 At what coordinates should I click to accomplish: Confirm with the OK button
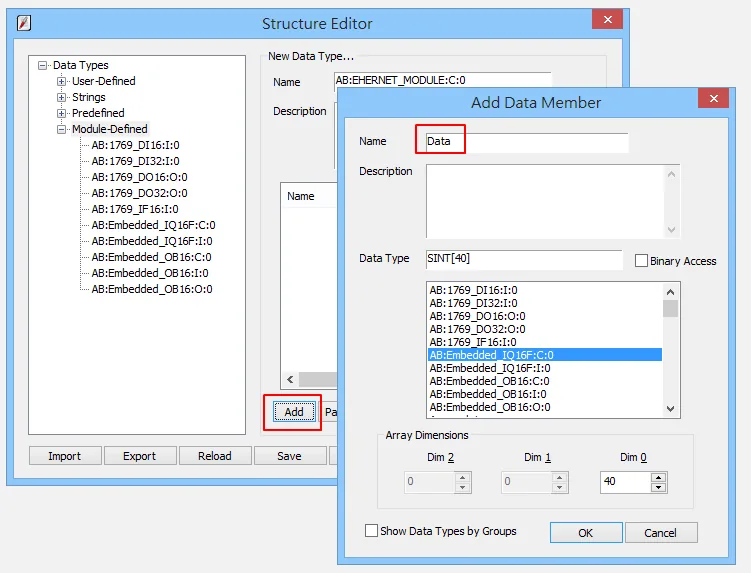(586, 533)
